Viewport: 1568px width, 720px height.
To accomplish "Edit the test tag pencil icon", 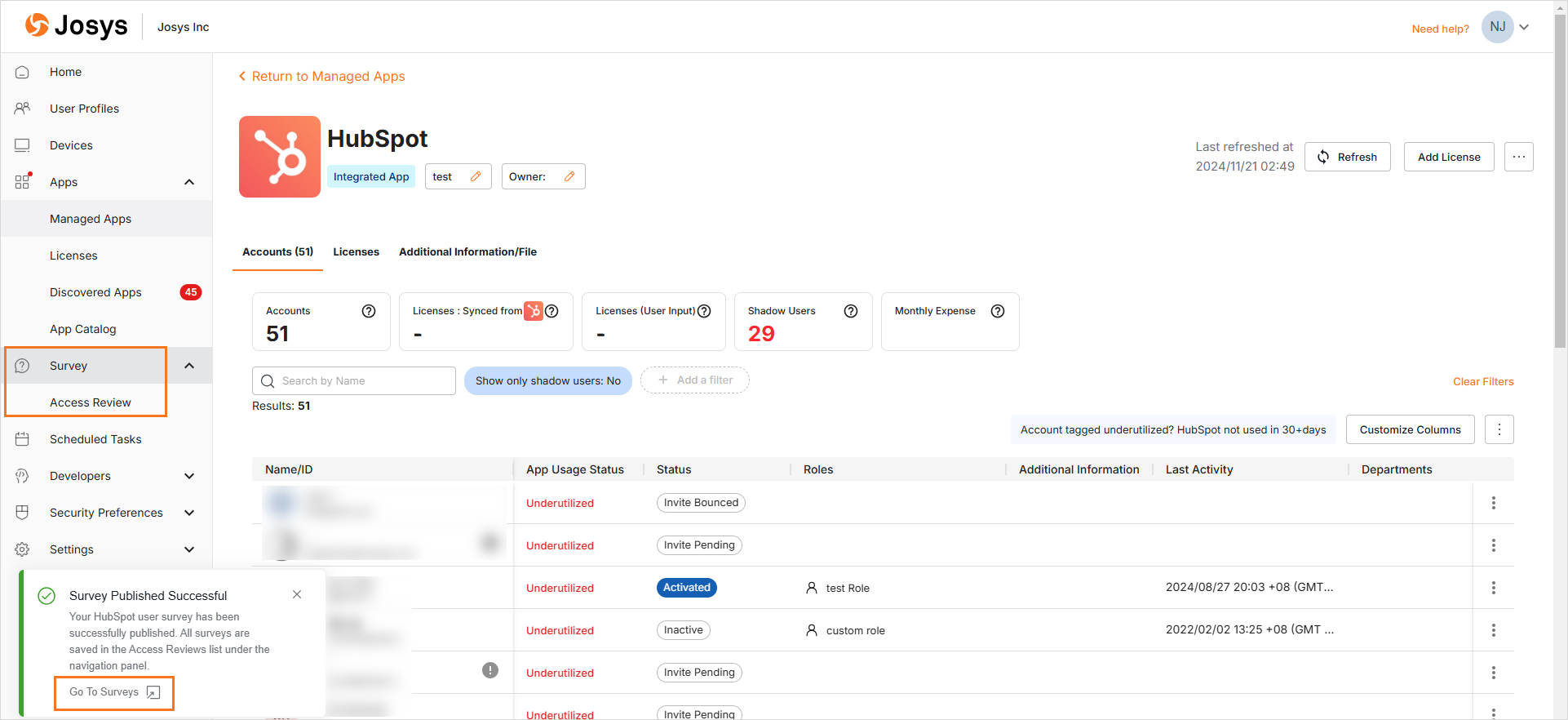I will click(476, 176).
